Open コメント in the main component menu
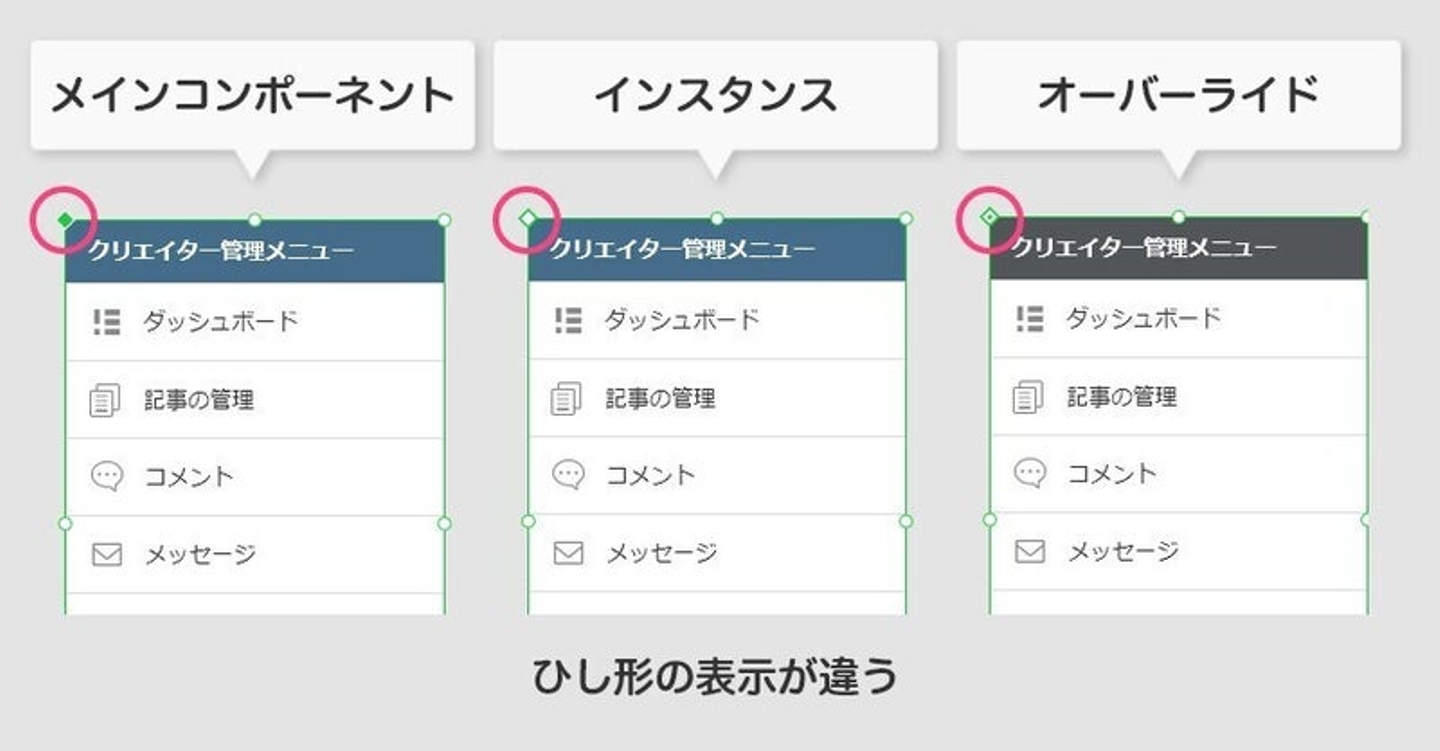Viewport: 1440px width, 751px height. point(189,477)
